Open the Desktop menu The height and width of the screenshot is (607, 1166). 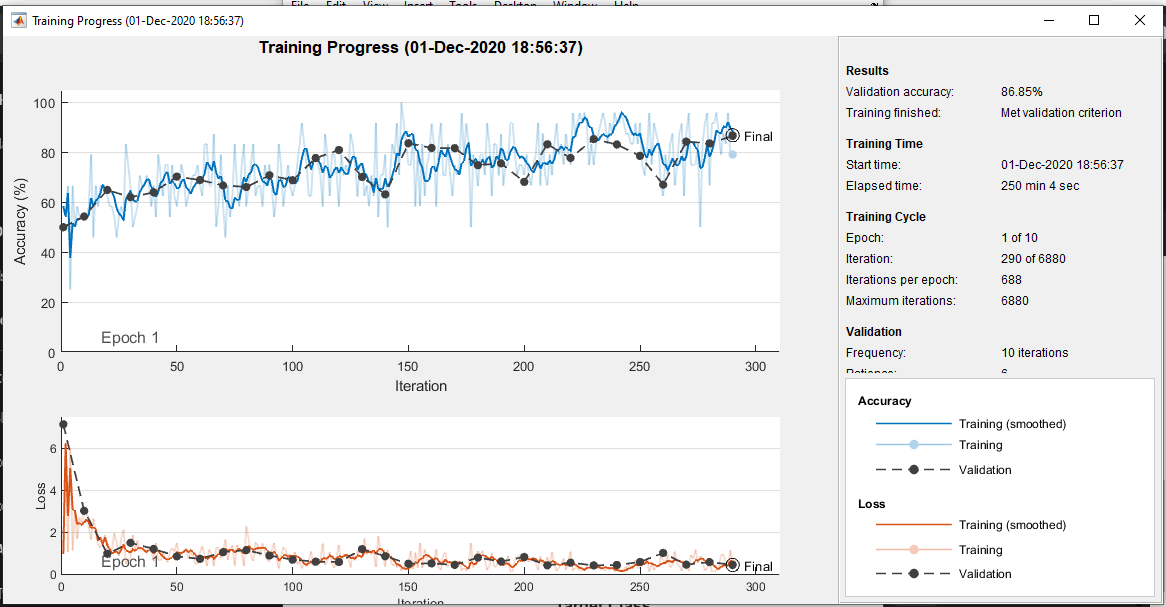[516, 5]
